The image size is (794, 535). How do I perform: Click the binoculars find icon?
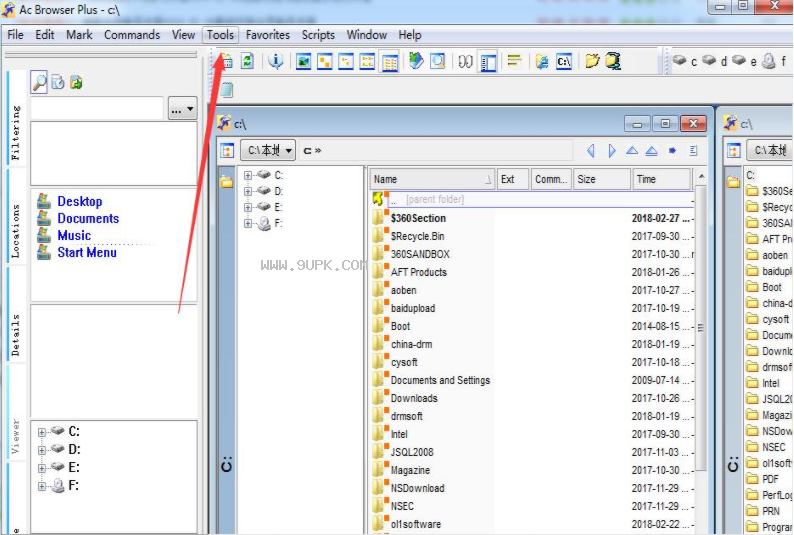pos(465,62)
